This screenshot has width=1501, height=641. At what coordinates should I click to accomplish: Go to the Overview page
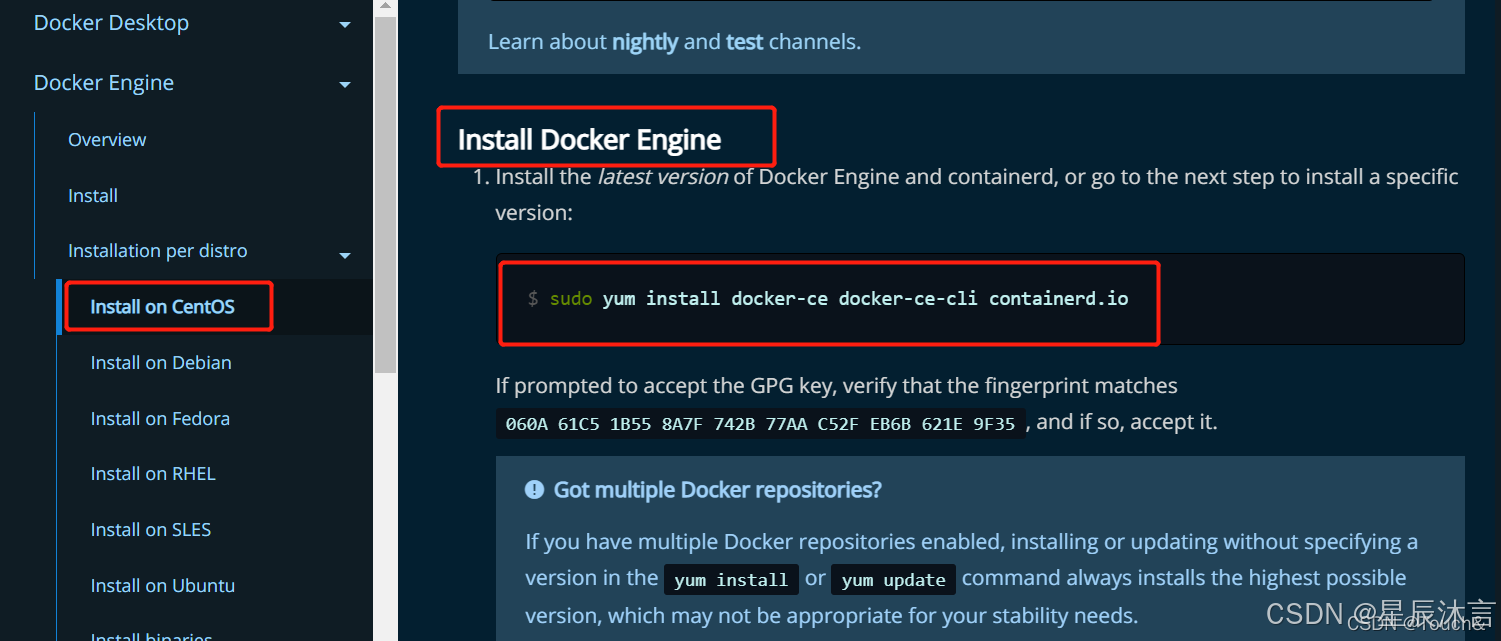pos(107,140)
